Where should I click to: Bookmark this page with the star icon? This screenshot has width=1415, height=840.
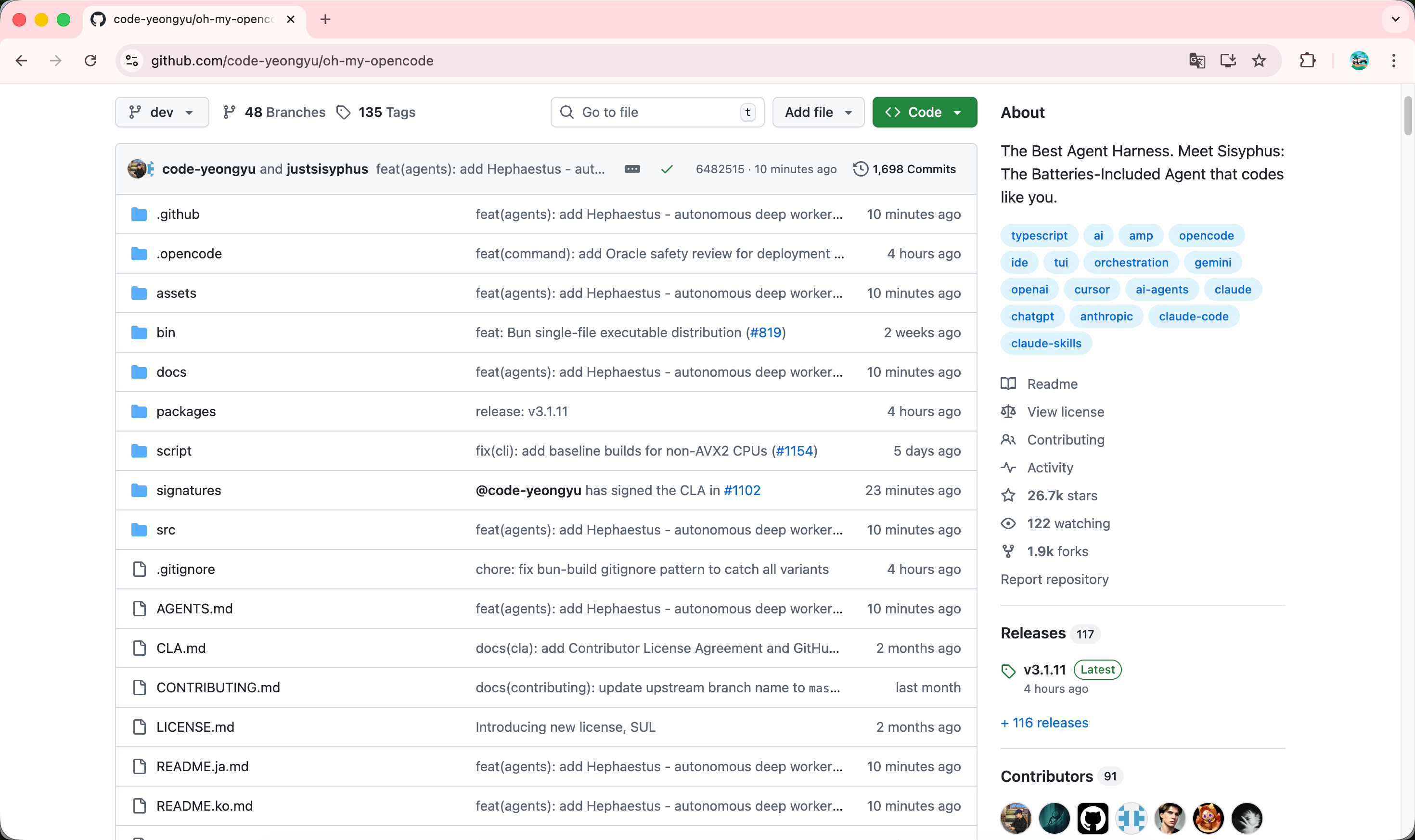1258,61
